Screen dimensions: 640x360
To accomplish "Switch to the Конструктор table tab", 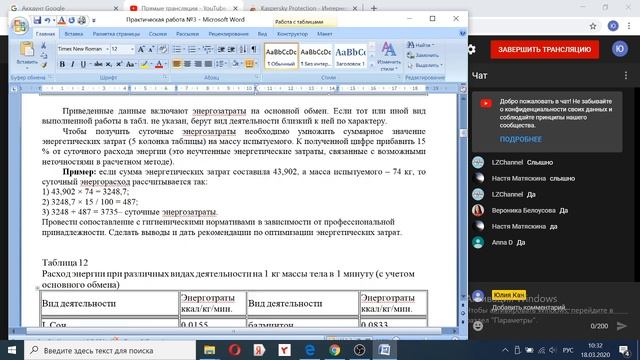I will tap(292, 34).
